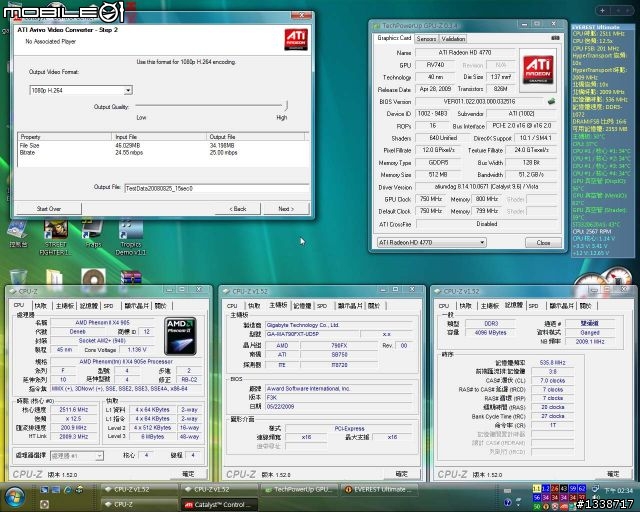Open 關於 tab in the Phenom II CPU-Z window

[160, 305]
